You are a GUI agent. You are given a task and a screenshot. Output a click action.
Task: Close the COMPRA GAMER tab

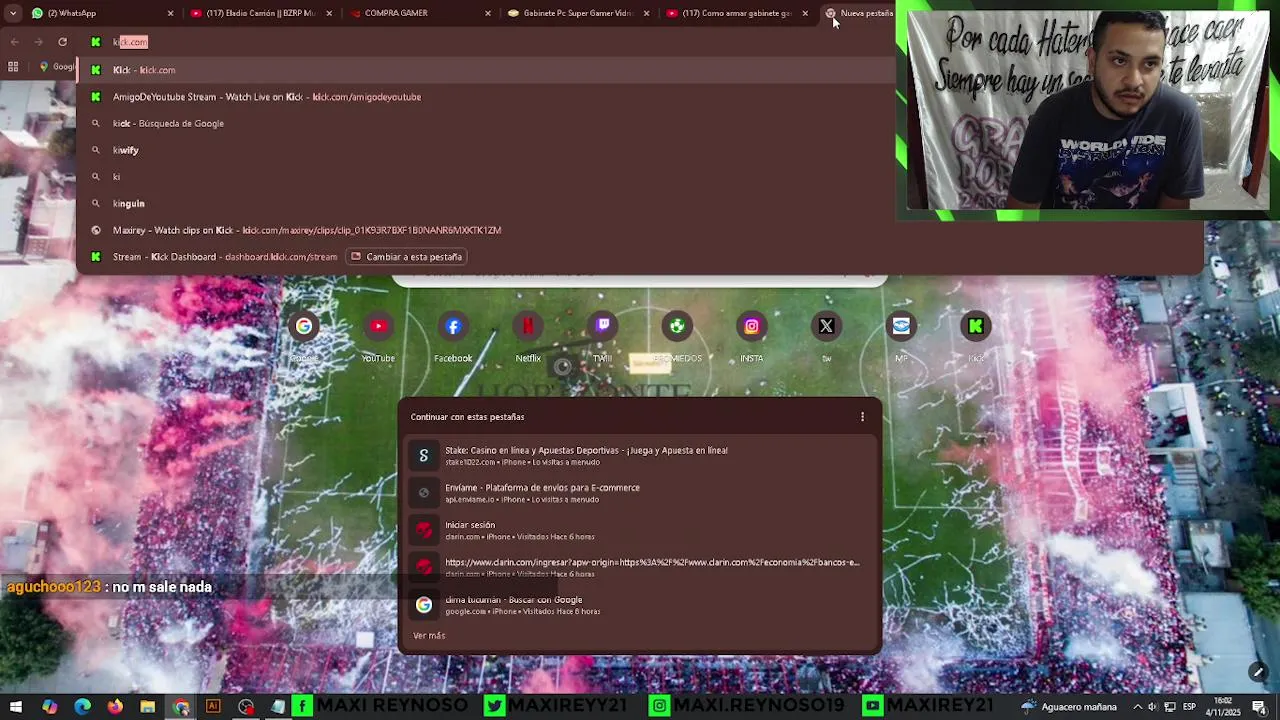tap(488, 13)
